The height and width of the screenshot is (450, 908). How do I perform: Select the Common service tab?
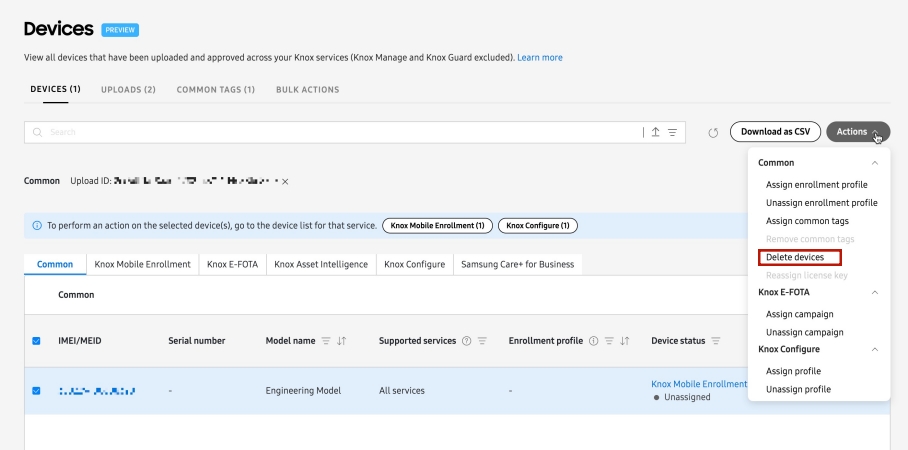click(x=55, y=264)
